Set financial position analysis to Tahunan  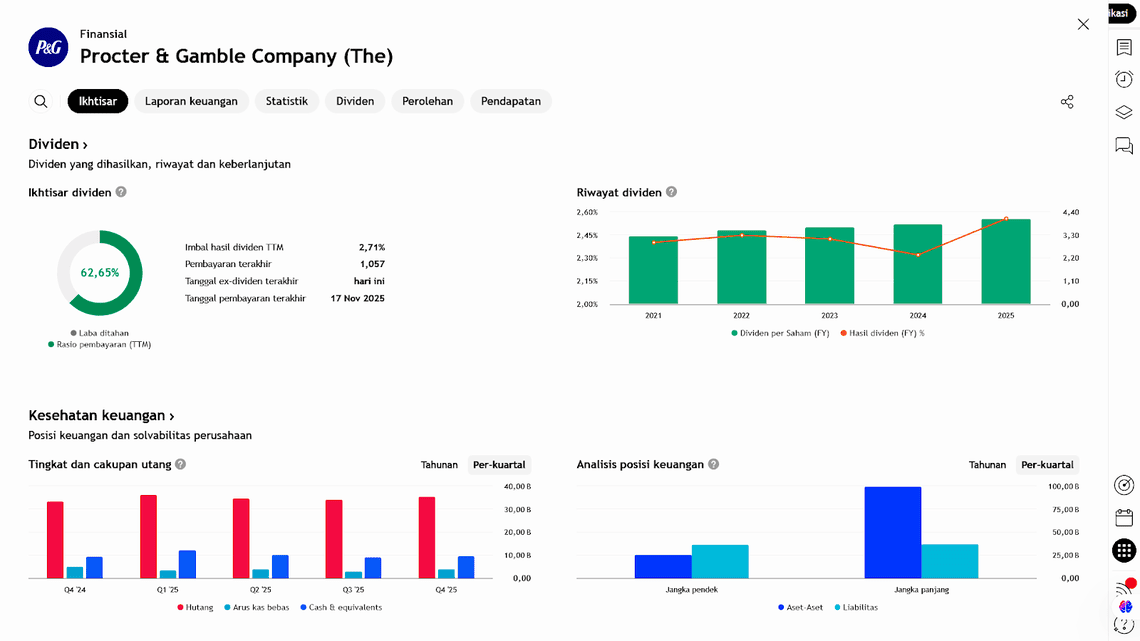[x=987, y=465]
